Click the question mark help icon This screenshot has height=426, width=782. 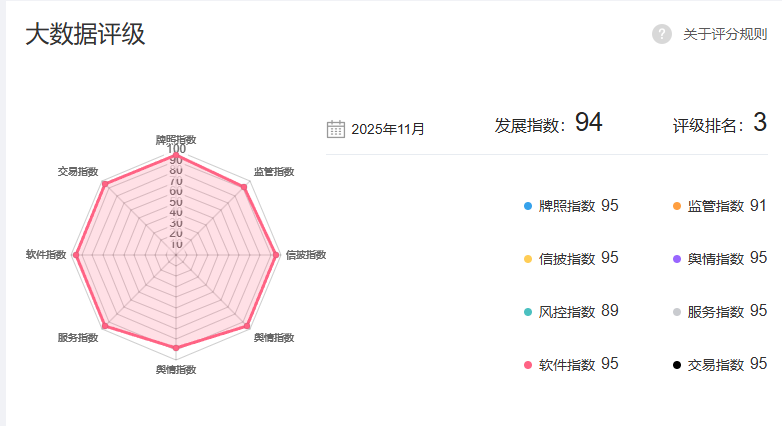pos(662,34)
